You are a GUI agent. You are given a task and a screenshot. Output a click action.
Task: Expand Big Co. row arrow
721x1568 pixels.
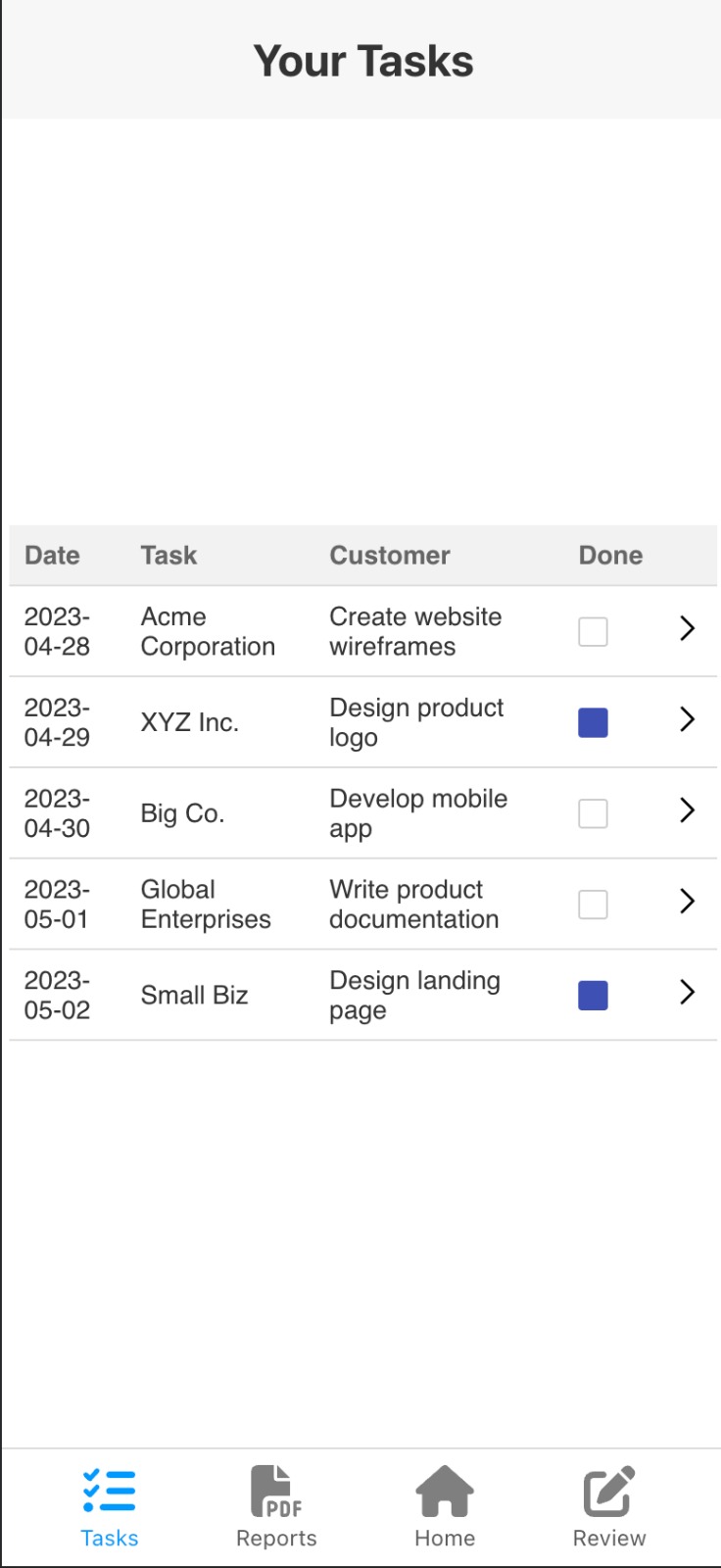[x=687, y=810]
